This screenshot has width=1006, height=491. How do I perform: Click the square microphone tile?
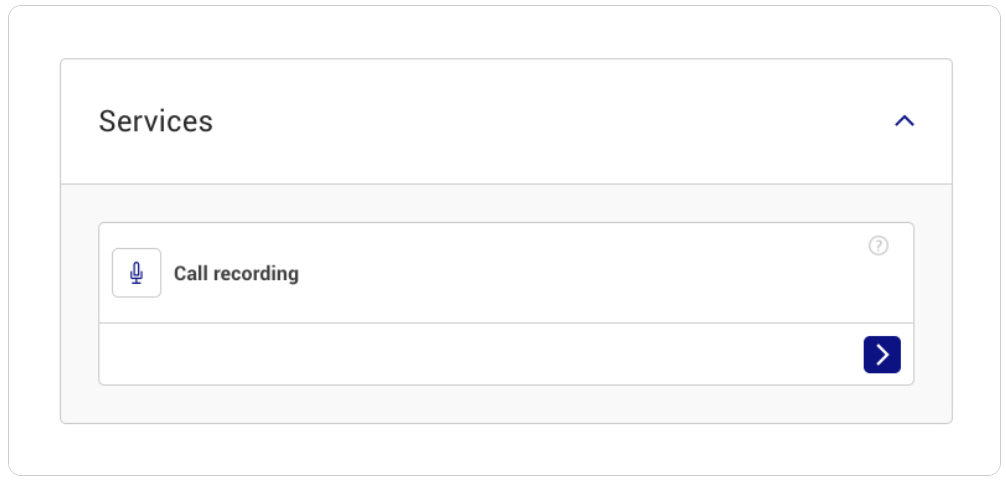[136, 273]
